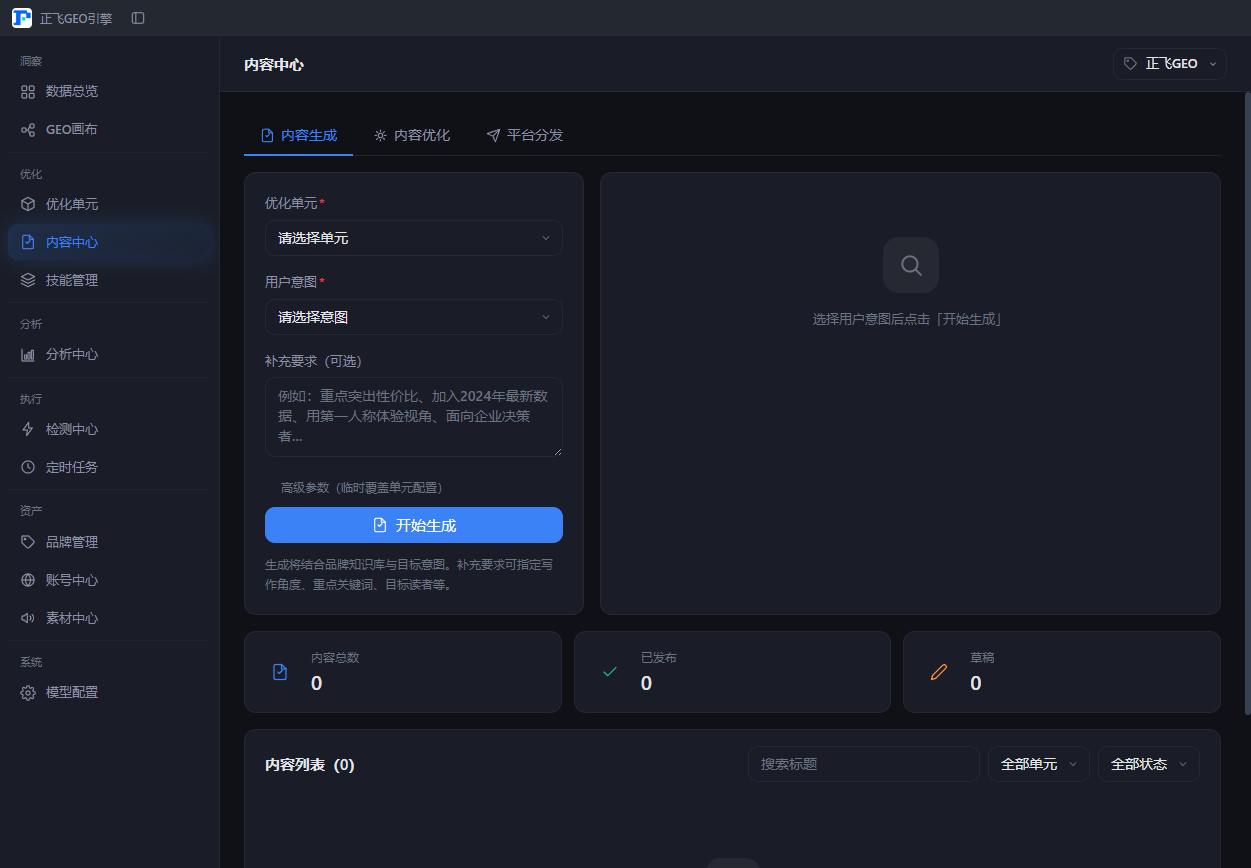Screen dimensions: 1251x868
Task: Click the 素材中心 speaker icon
Action: point(28,618)
